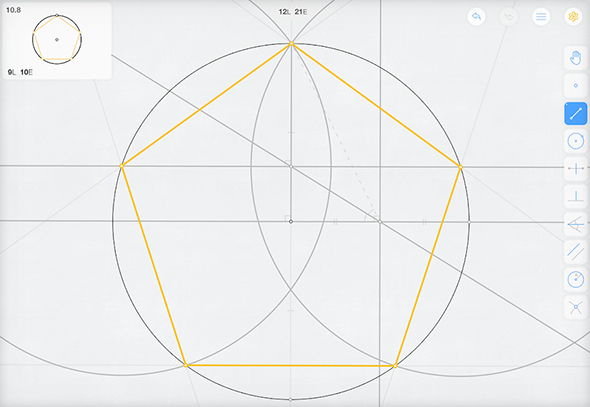Click the greyed-out redo arrow

tap(509, 17)
